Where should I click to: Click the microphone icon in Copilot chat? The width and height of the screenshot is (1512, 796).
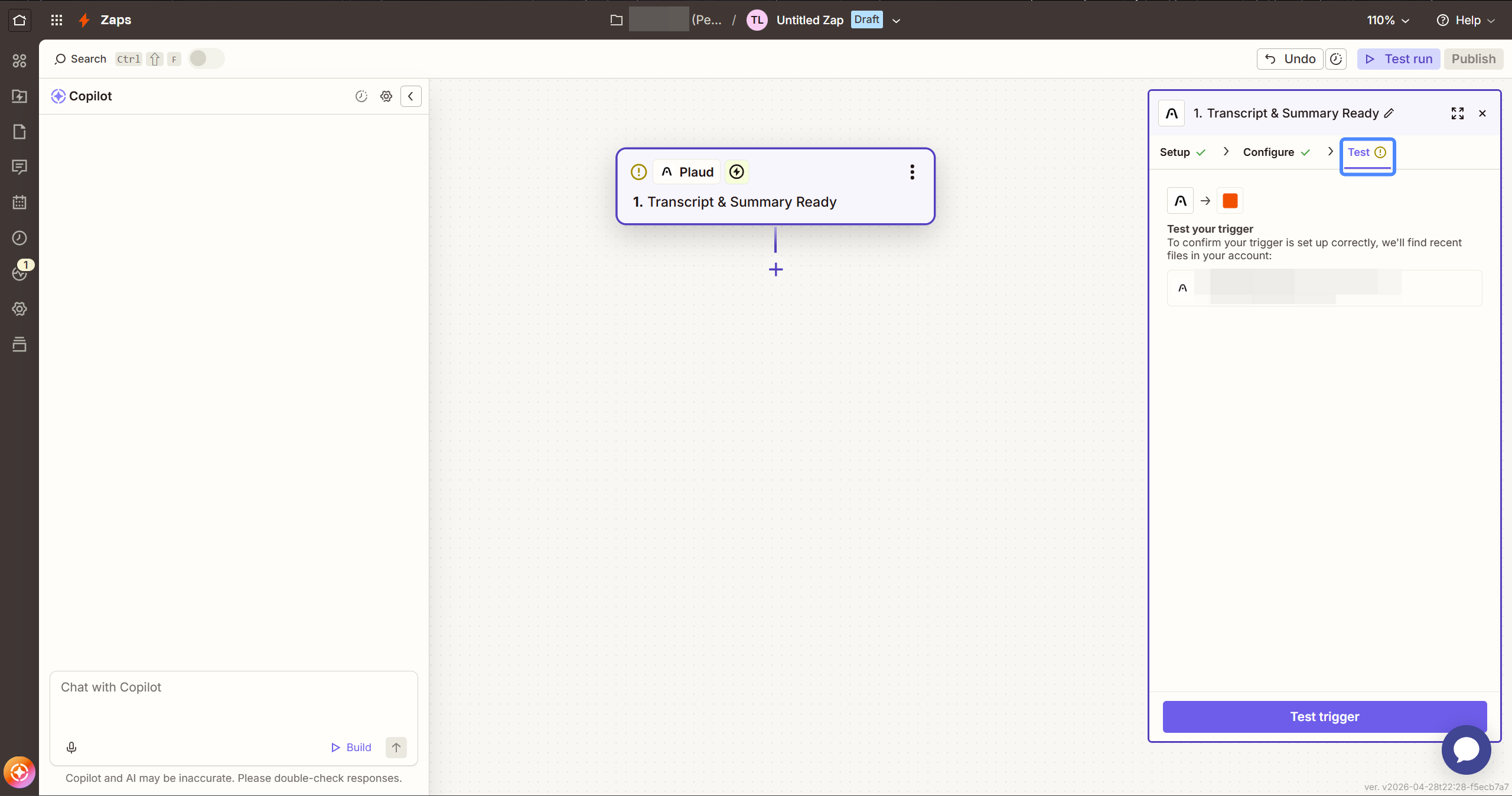pos(71,748)
